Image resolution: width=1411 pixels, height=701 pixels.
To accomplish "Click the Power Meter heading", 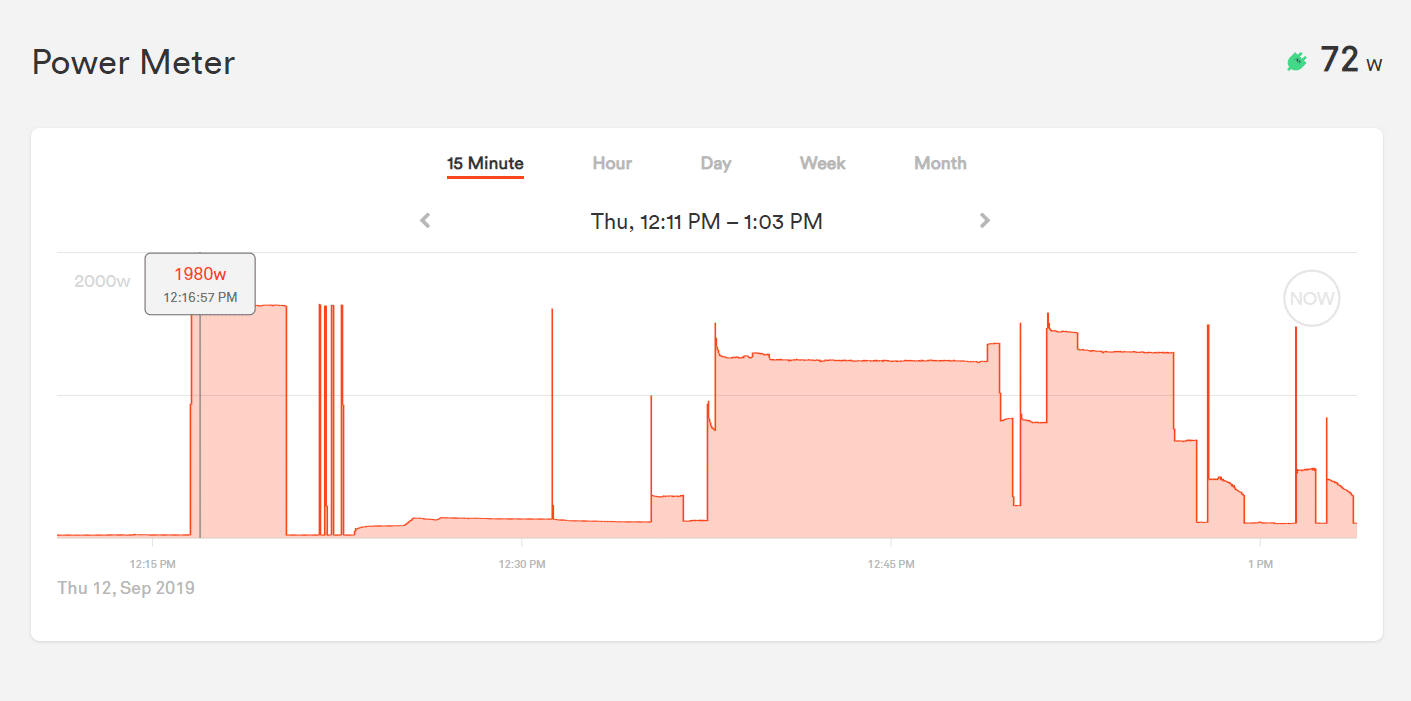I will point(133,62).
